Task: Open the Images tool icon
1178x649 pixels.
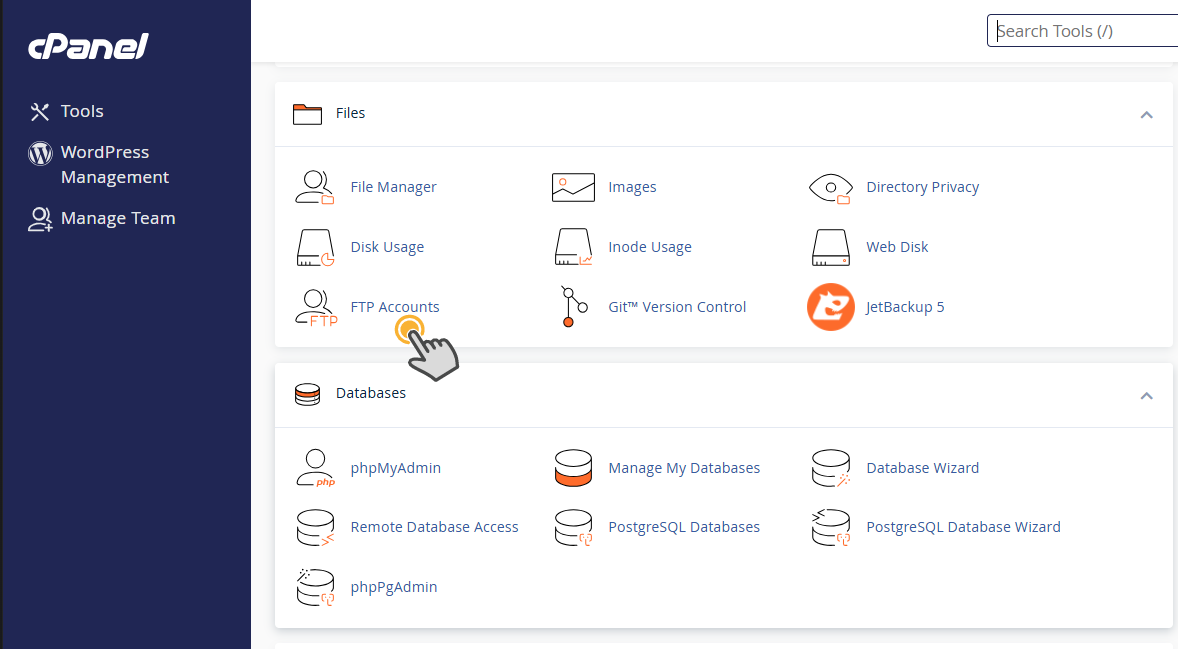Action: (573, 187)
